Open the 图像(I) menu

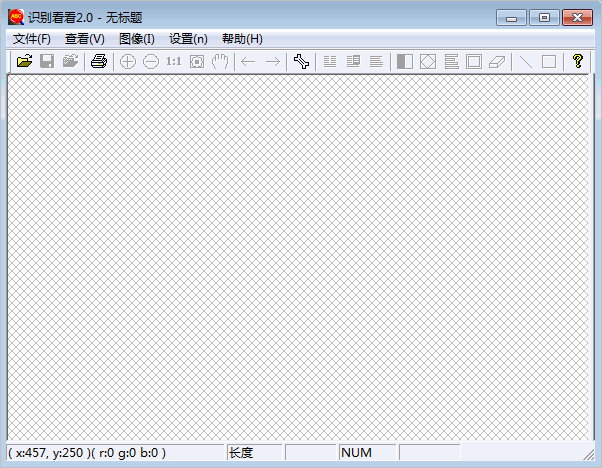(137, 39)
